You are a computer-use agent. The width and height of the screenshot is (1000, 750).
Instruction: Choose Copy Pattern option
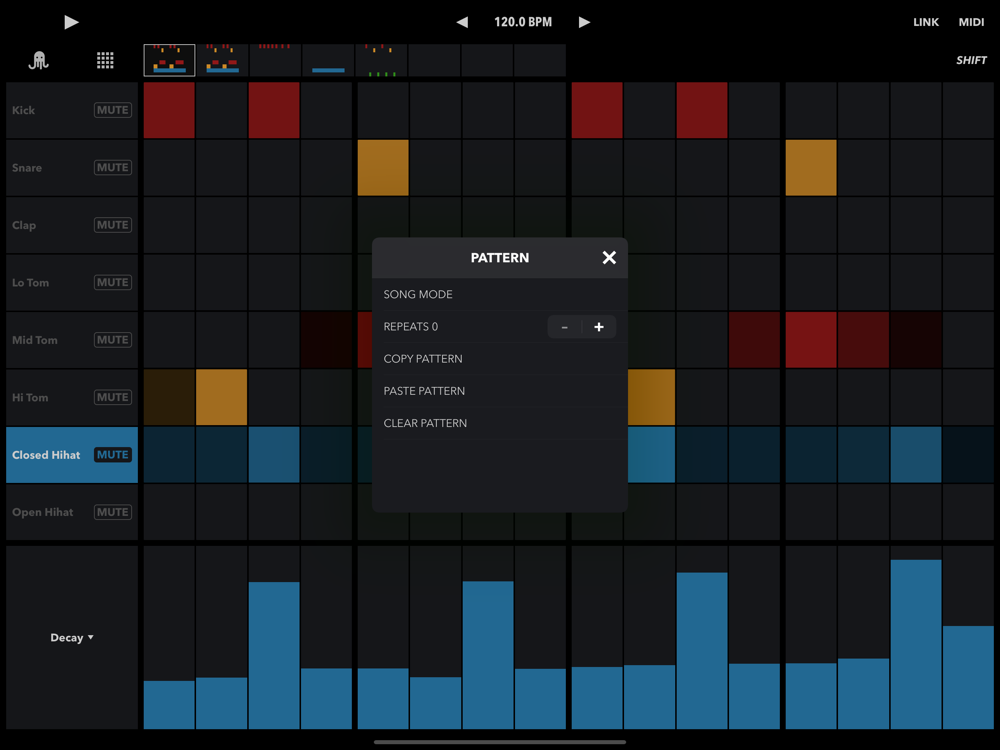coord(423,359)
